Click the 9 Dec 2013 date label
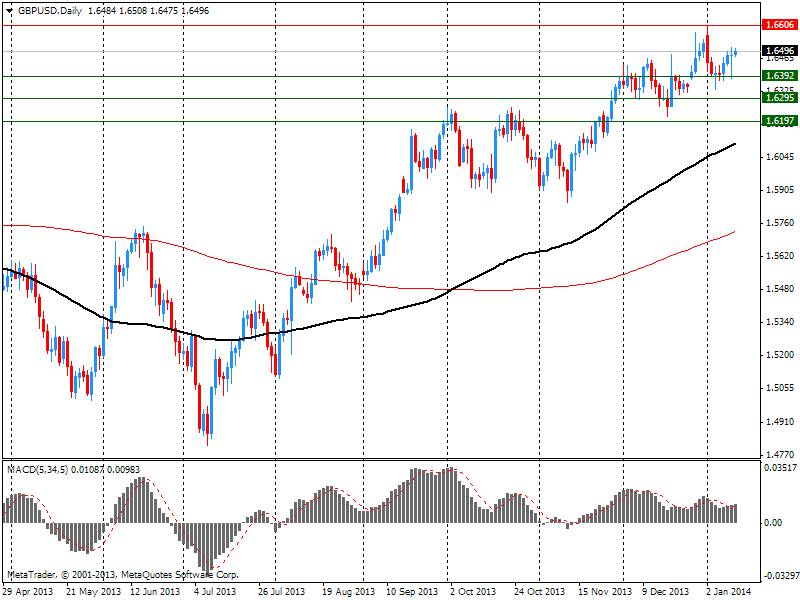The image size is (800, 600). [666, 592]
